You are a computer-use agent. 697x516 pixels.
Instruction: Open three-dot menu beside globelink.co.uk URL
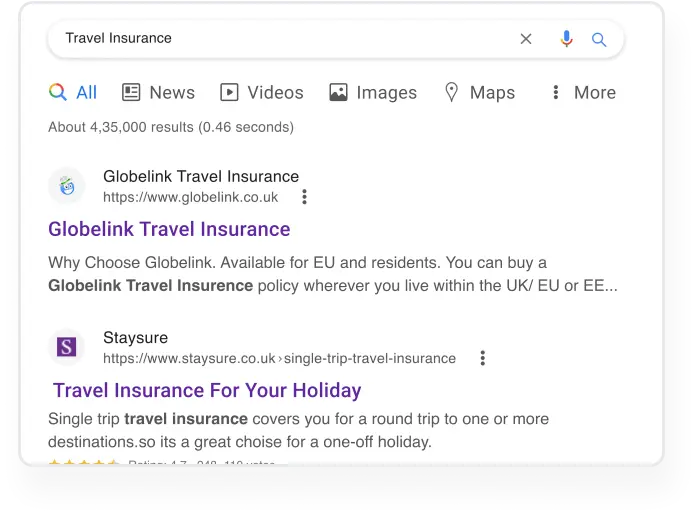[304, 197]
